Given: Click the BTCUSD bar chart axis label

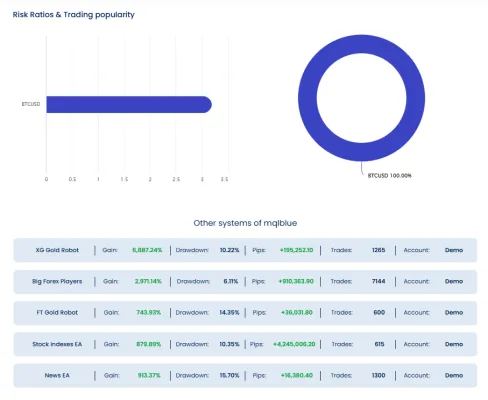Looking at the screenshot, I should click(x=31, y=104).
